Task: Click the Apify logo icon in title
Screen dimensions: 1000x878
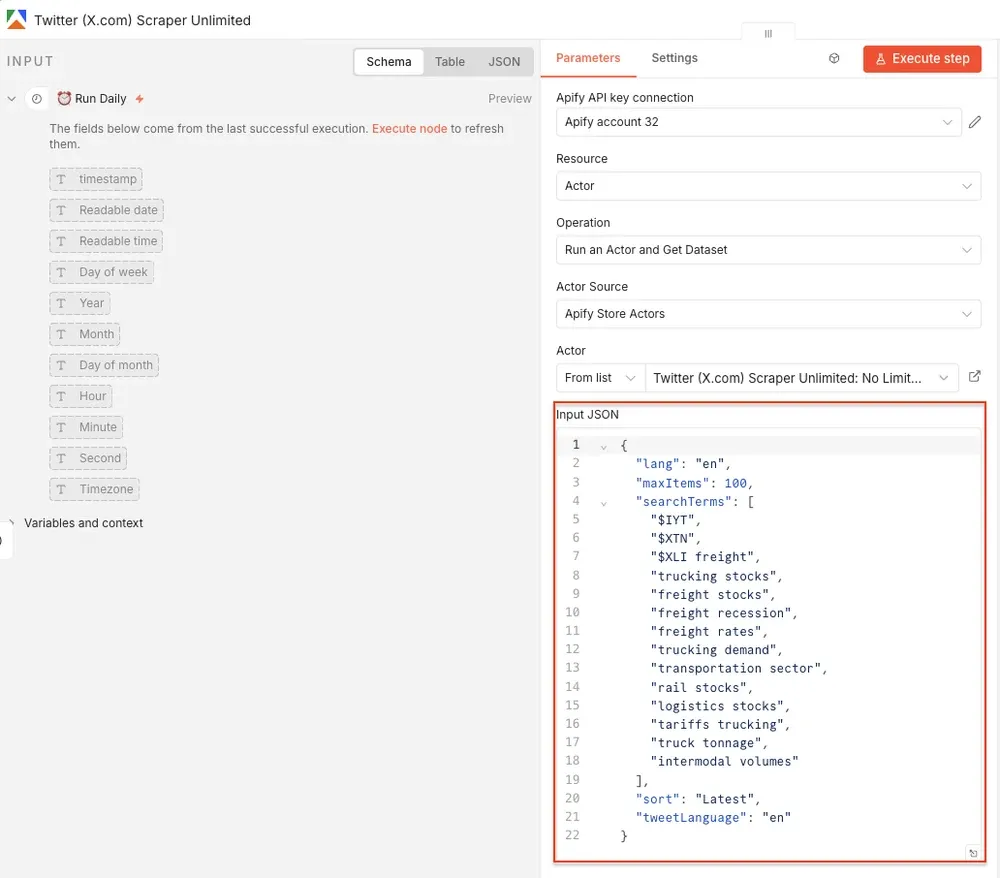Action: [x=17, y=19]
